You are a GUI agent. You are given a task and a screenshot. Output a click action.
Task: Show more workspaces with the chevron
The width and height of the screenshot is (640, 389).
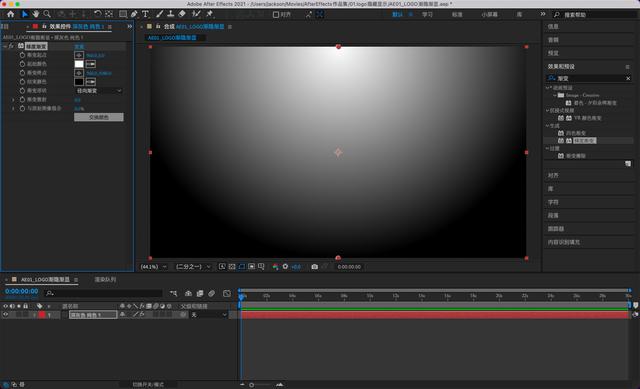point(543,14)
